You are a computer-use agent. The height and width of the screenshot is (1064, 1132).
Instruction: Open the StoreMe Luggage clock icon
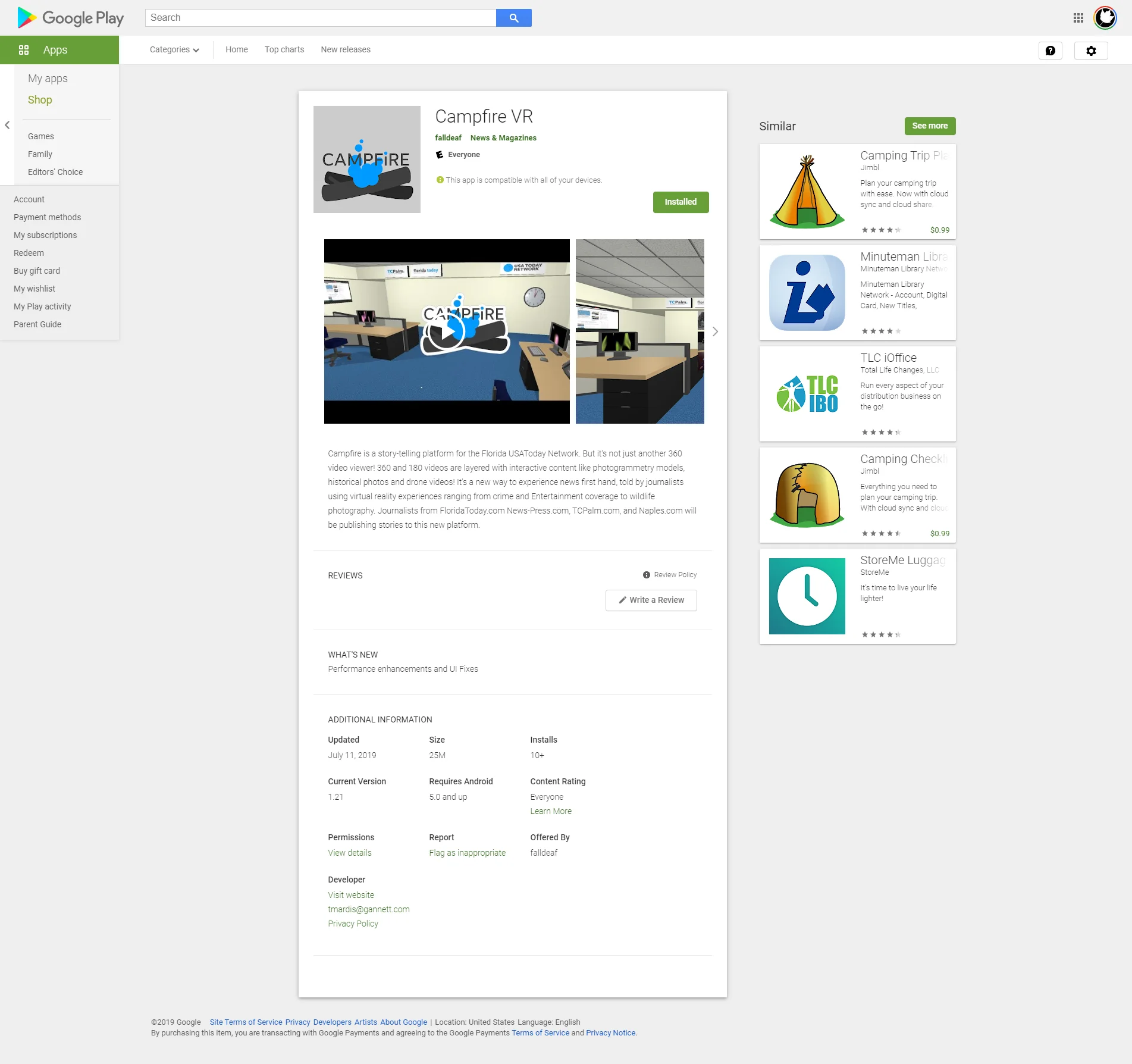click(807, 596)
